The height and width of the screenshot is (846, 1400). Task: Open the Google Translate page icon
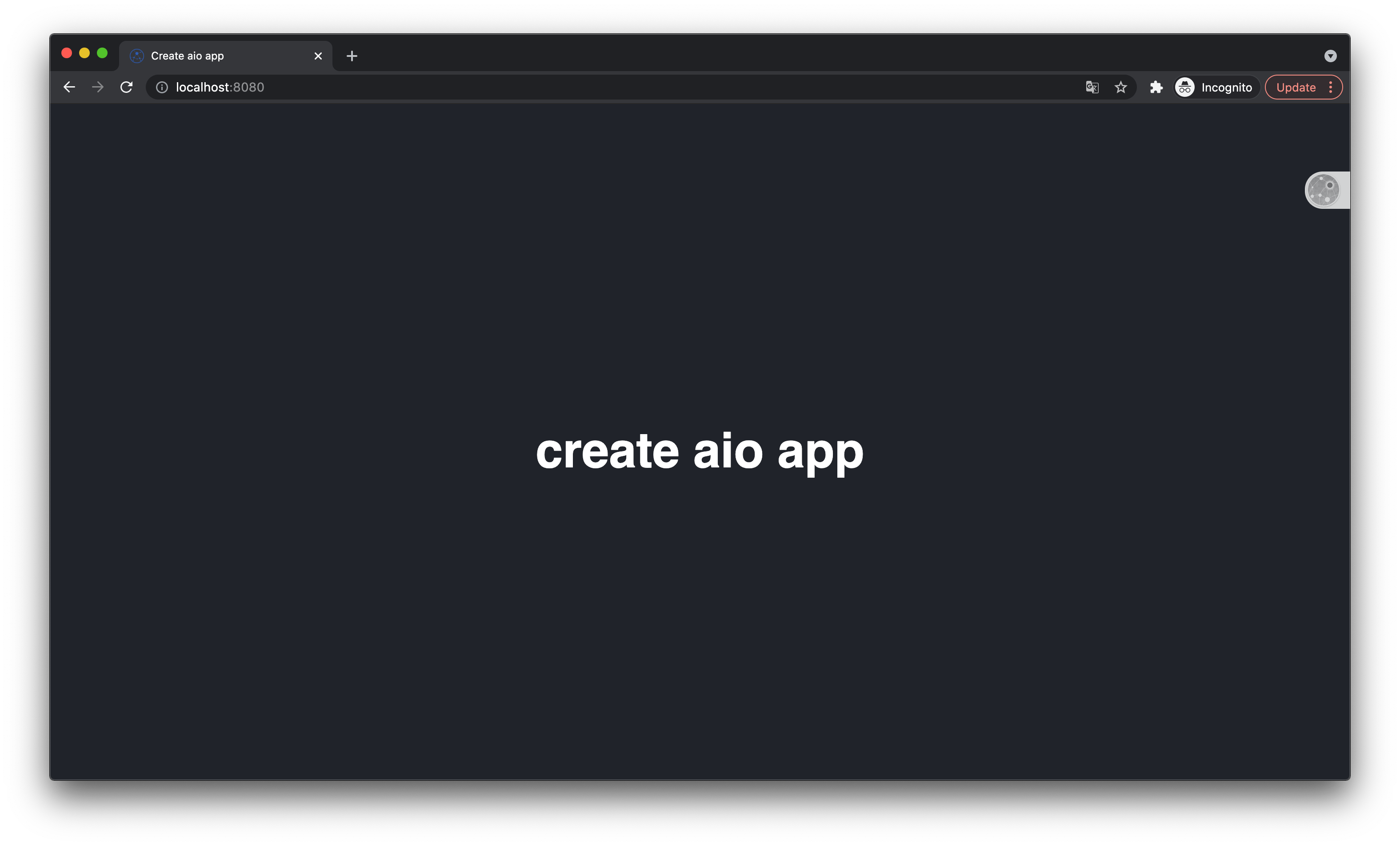[1092, 87]
